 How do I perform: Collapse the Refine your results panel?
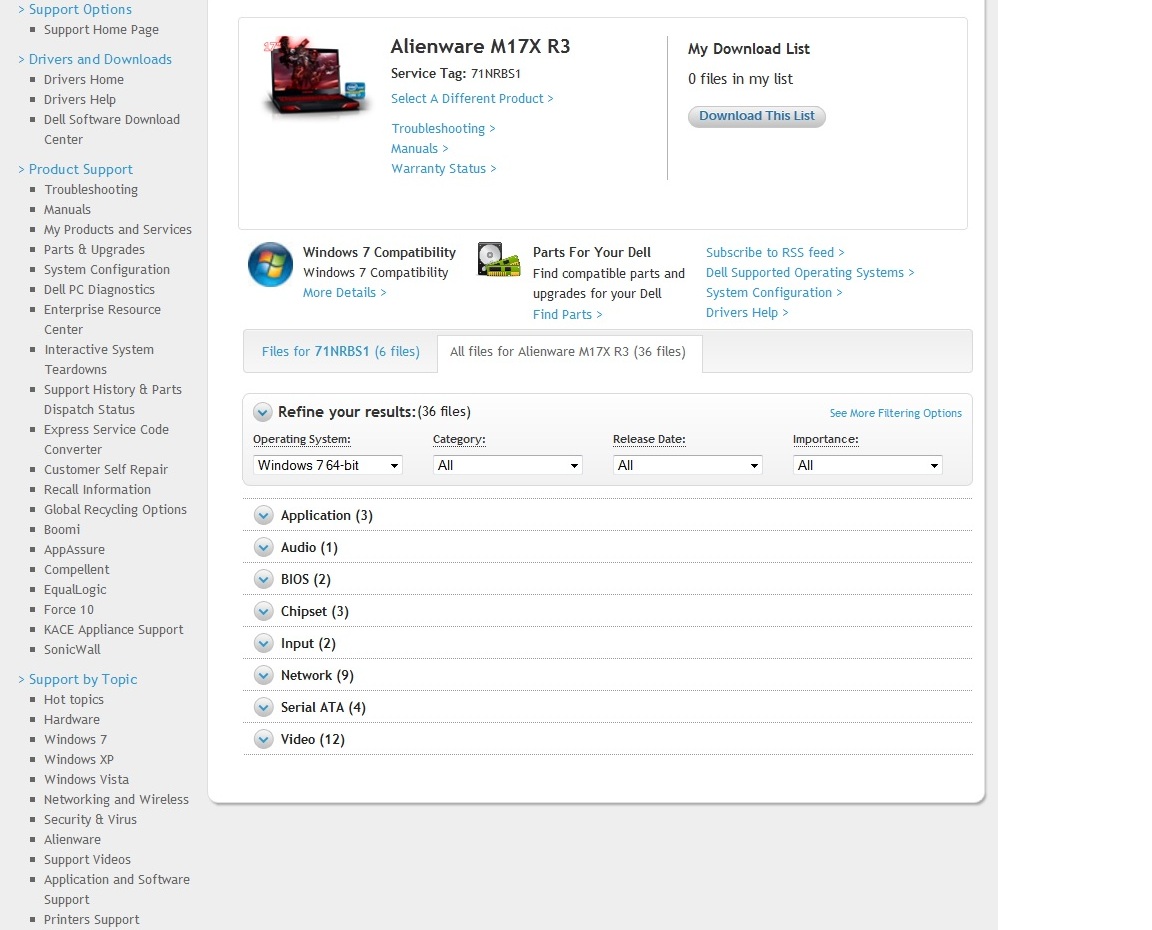(262, 412)
